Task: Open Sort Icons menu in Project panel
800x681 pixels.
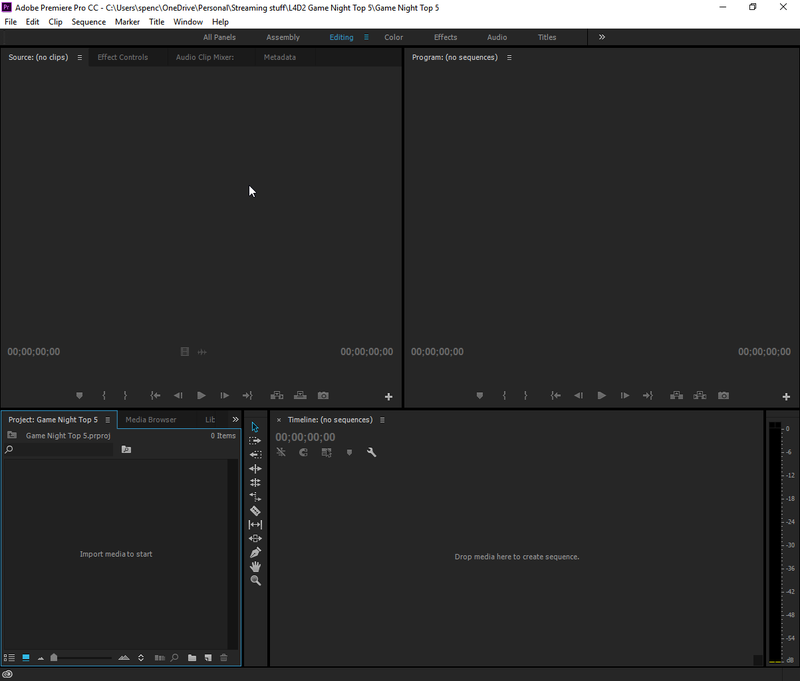Action: (141, 658)
